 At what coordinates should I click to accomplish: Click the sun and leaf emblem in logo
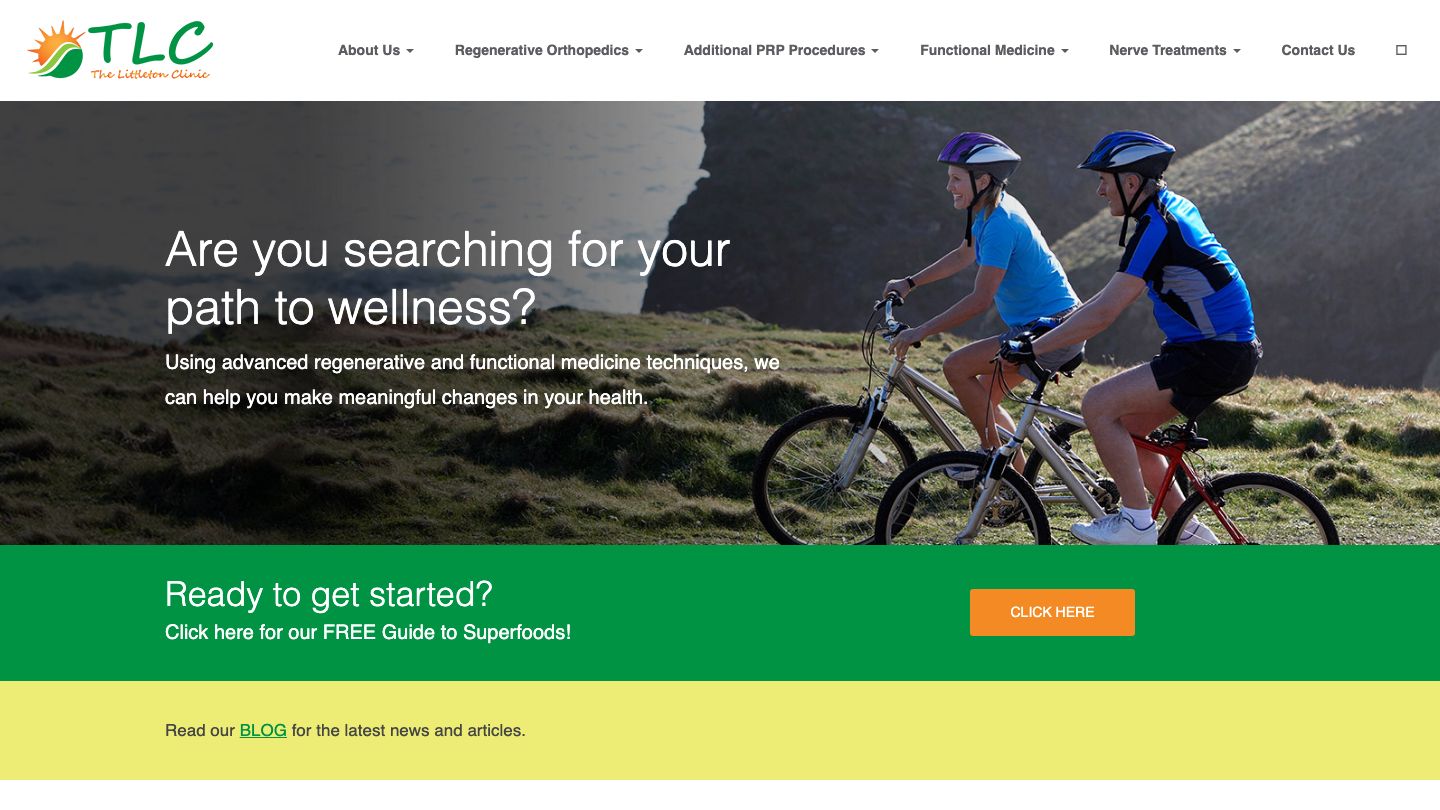tap(56, 50)
